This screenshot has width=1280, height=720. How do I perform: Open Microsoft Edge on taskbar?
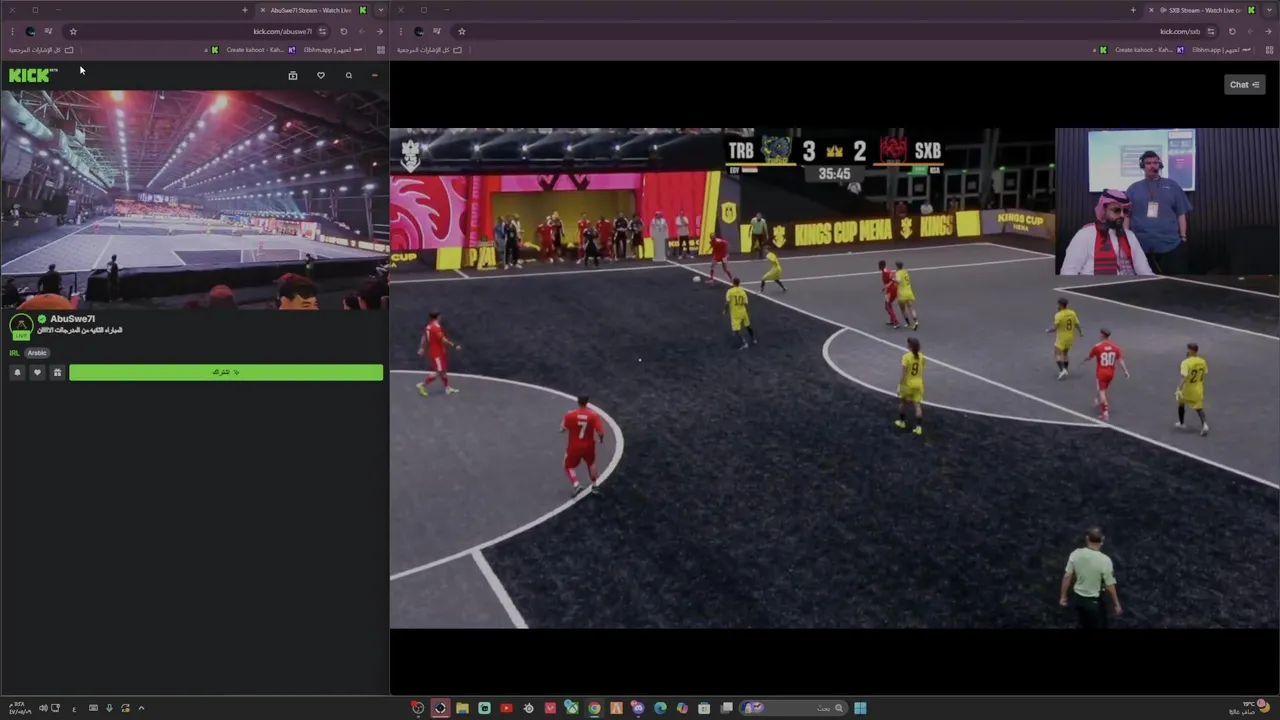pos(660,708)
